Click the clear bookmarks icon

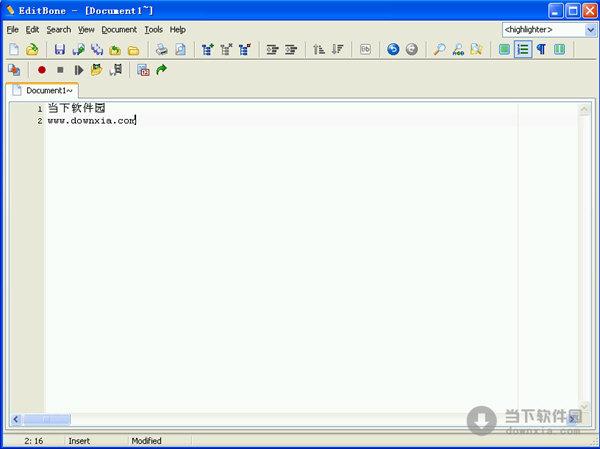point(245,49)
